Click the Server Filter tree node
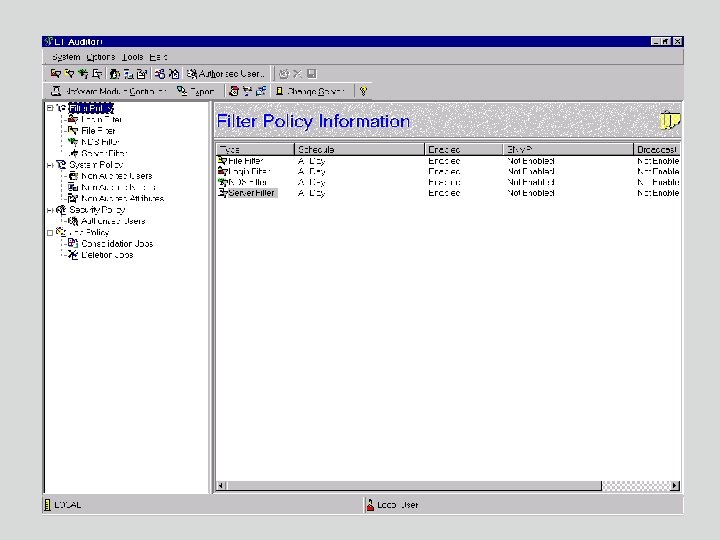The image size is (720, 540). pos(103,153)
